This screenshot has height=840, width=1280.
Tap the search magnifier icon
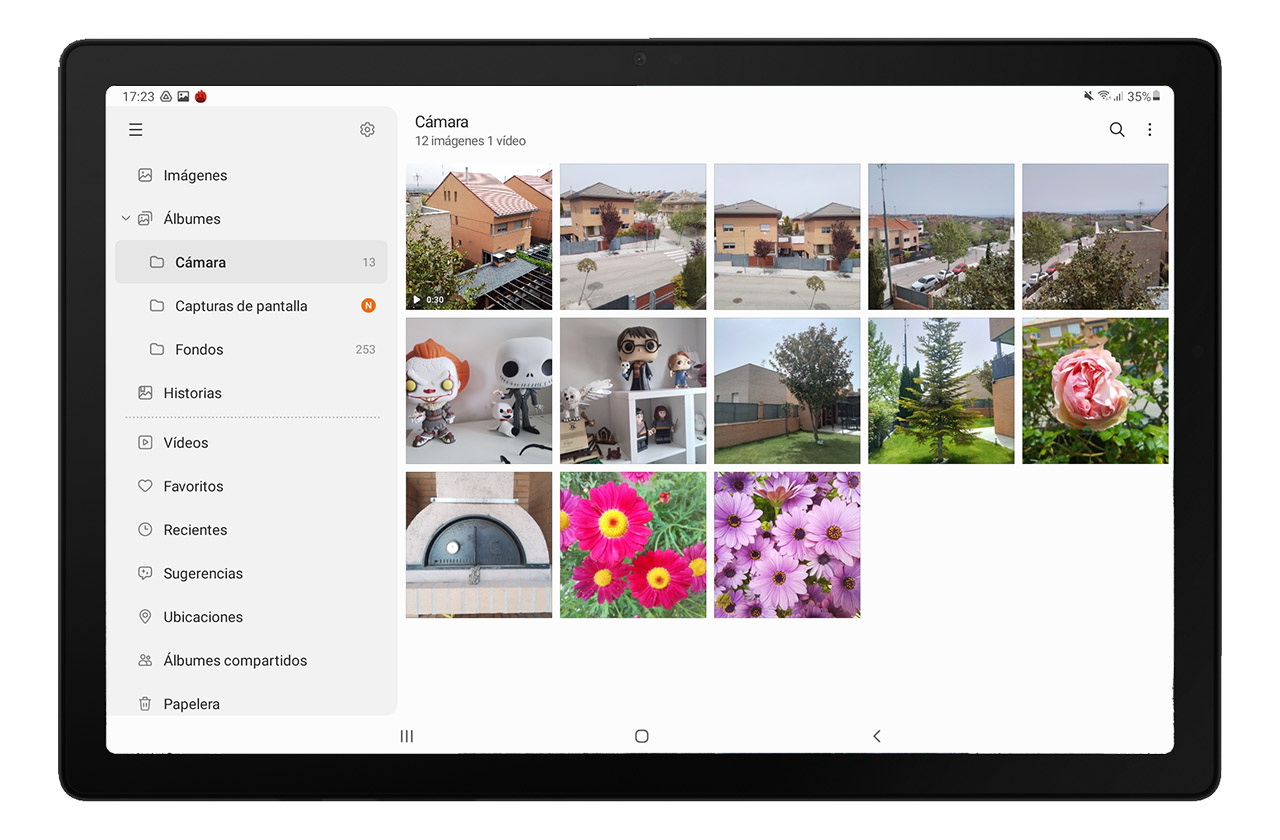pyautogui.click(x=1117, y=130)
